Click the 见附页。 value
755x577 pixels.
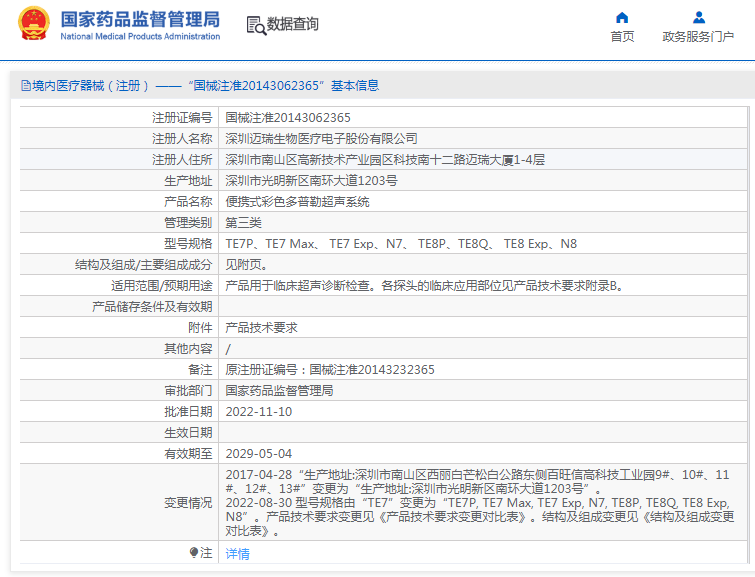(246, 265)
